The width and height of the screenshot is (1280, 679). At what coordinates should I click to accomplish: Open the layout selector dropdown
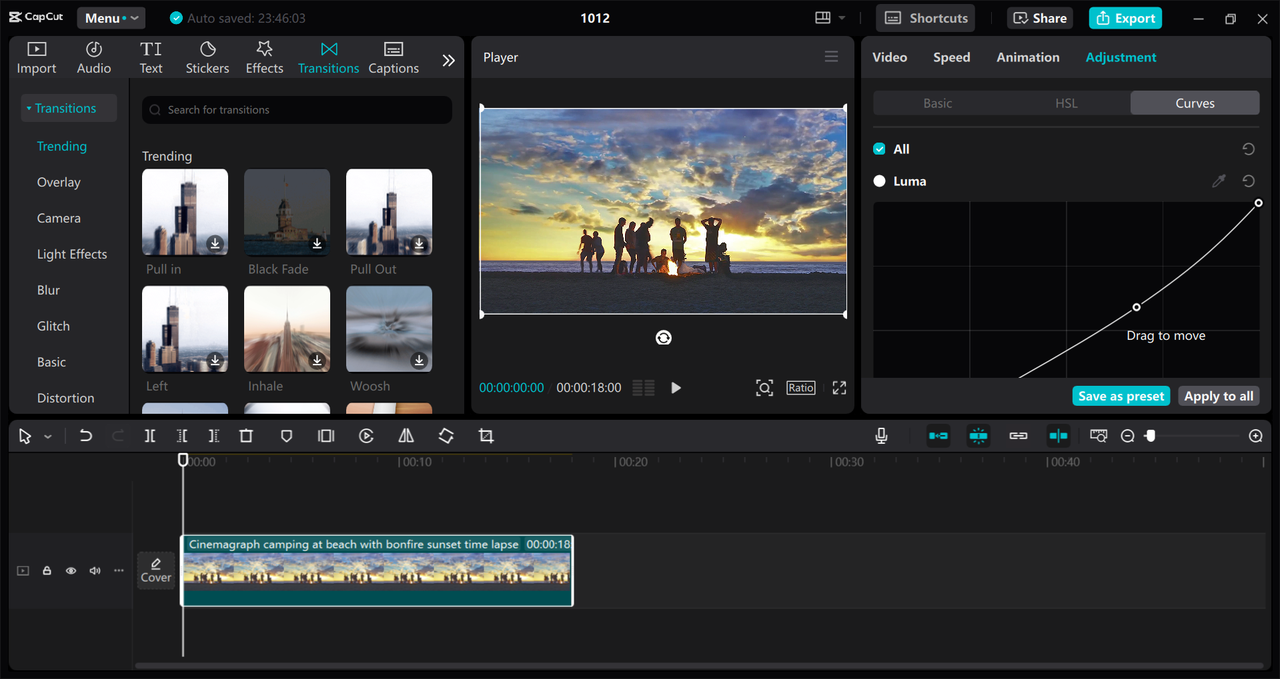point(830,18)
